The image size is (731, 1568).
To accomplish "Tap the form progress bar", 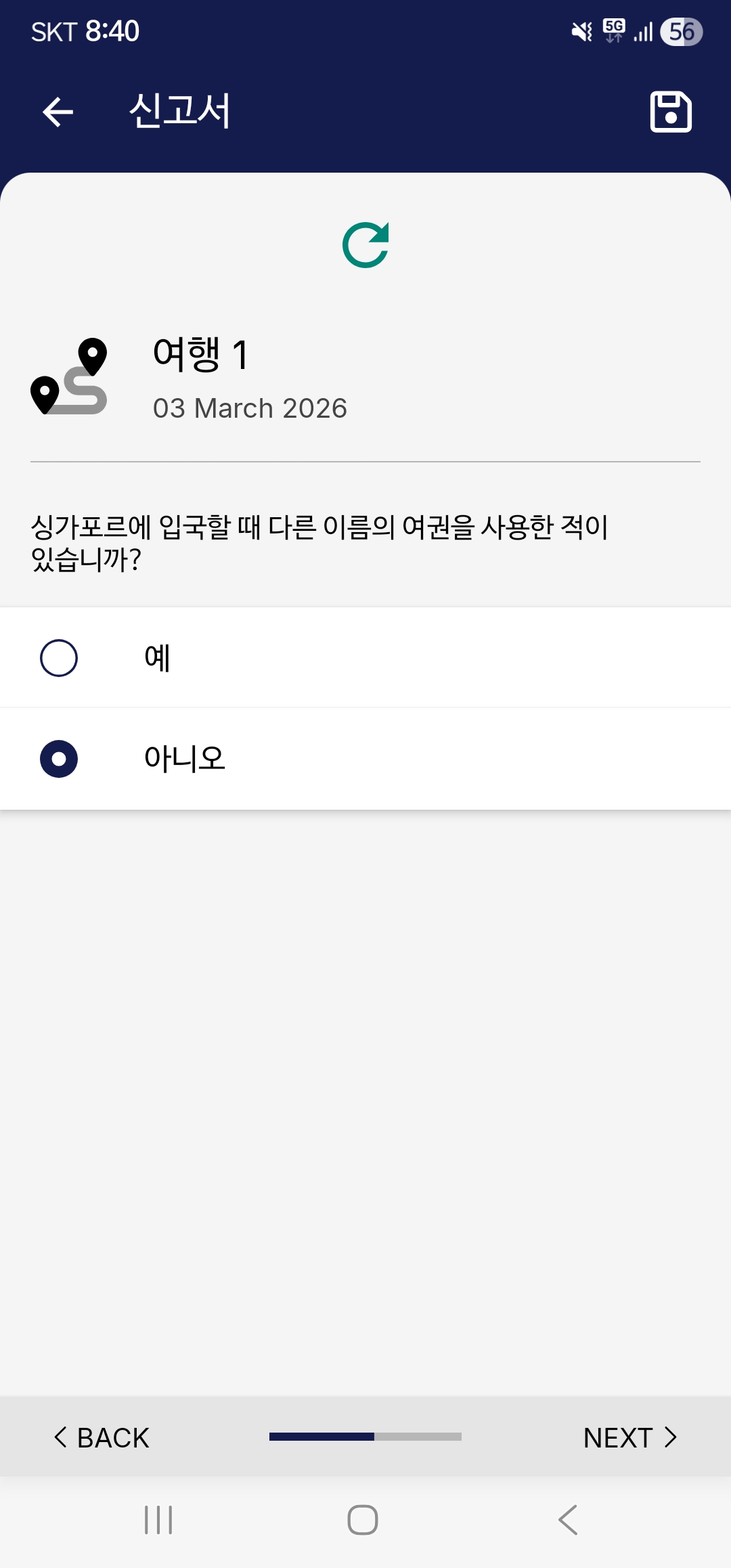I will [365, 1437].
